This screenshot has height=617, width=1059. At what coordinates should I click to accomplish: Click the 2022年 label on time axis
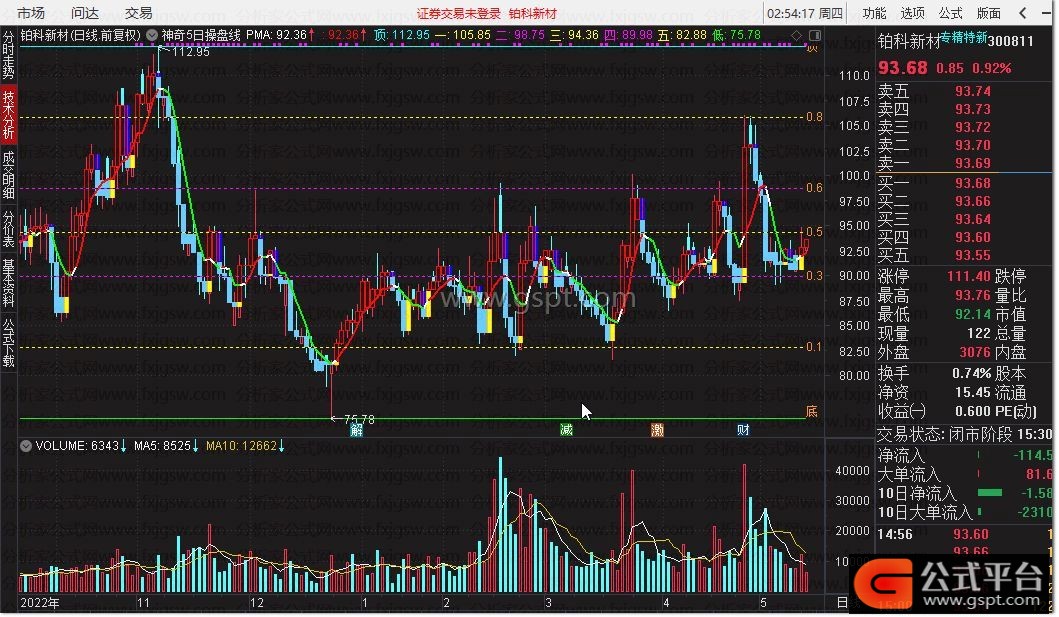pyautogui.click(x=40, y=602)
